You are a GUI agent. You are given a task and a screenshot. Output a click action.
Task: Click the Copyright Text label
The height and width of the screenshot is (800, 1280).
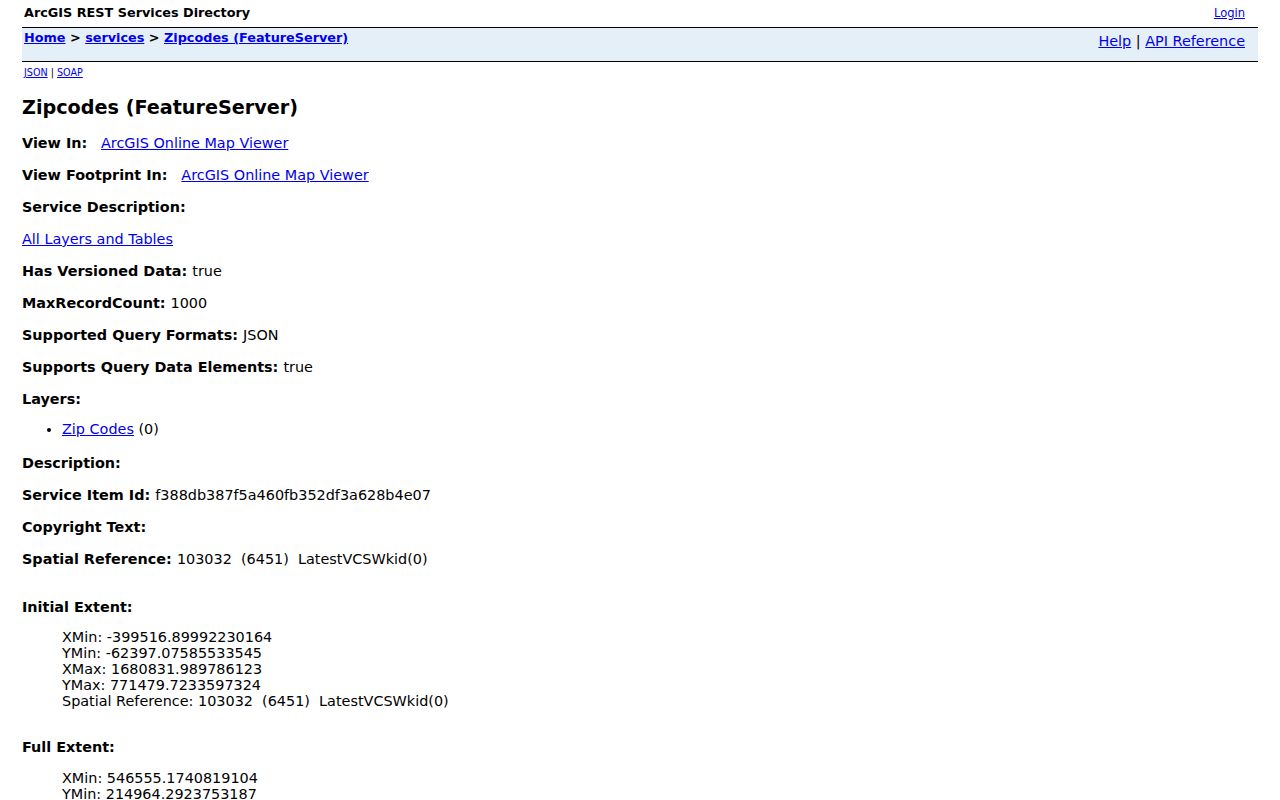(x=84, y=527)
